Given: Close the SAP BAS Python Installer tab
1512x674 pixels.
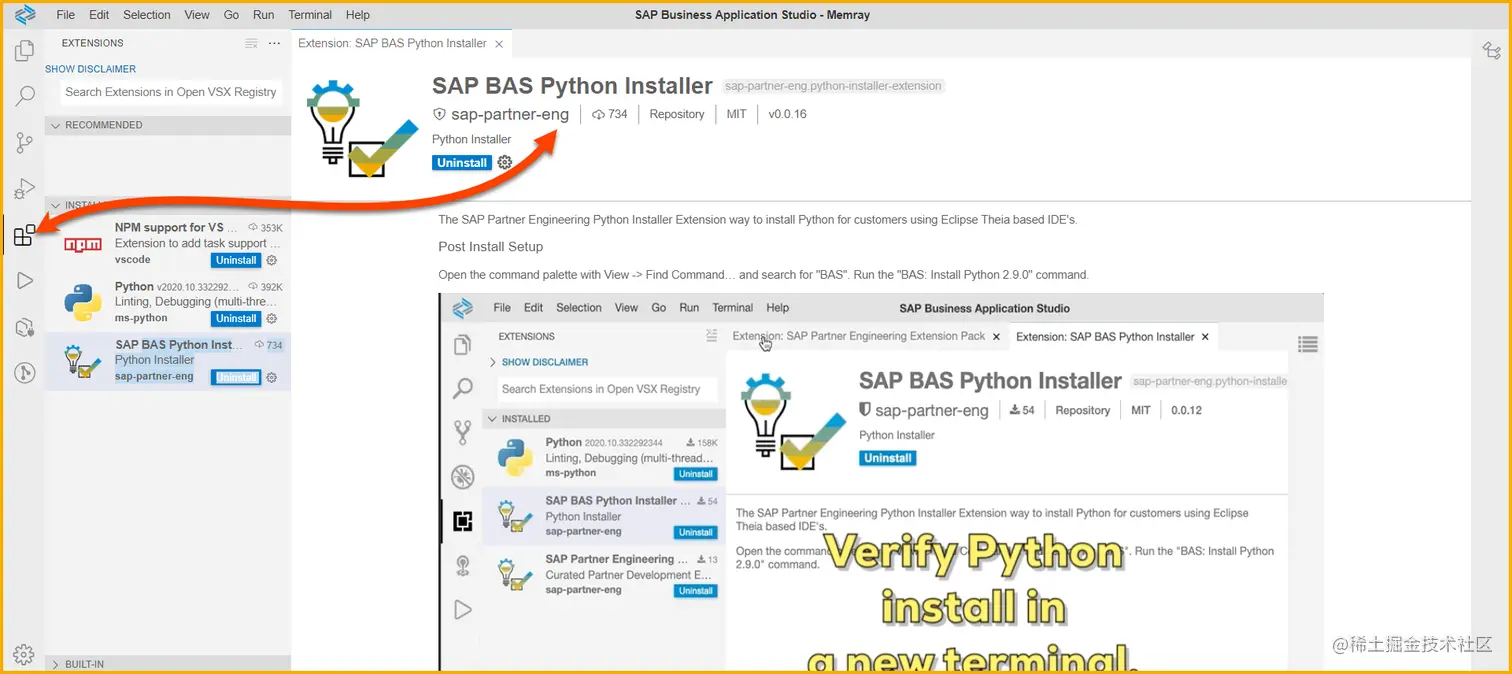Looking at the screenshot, I should (499, 44).
